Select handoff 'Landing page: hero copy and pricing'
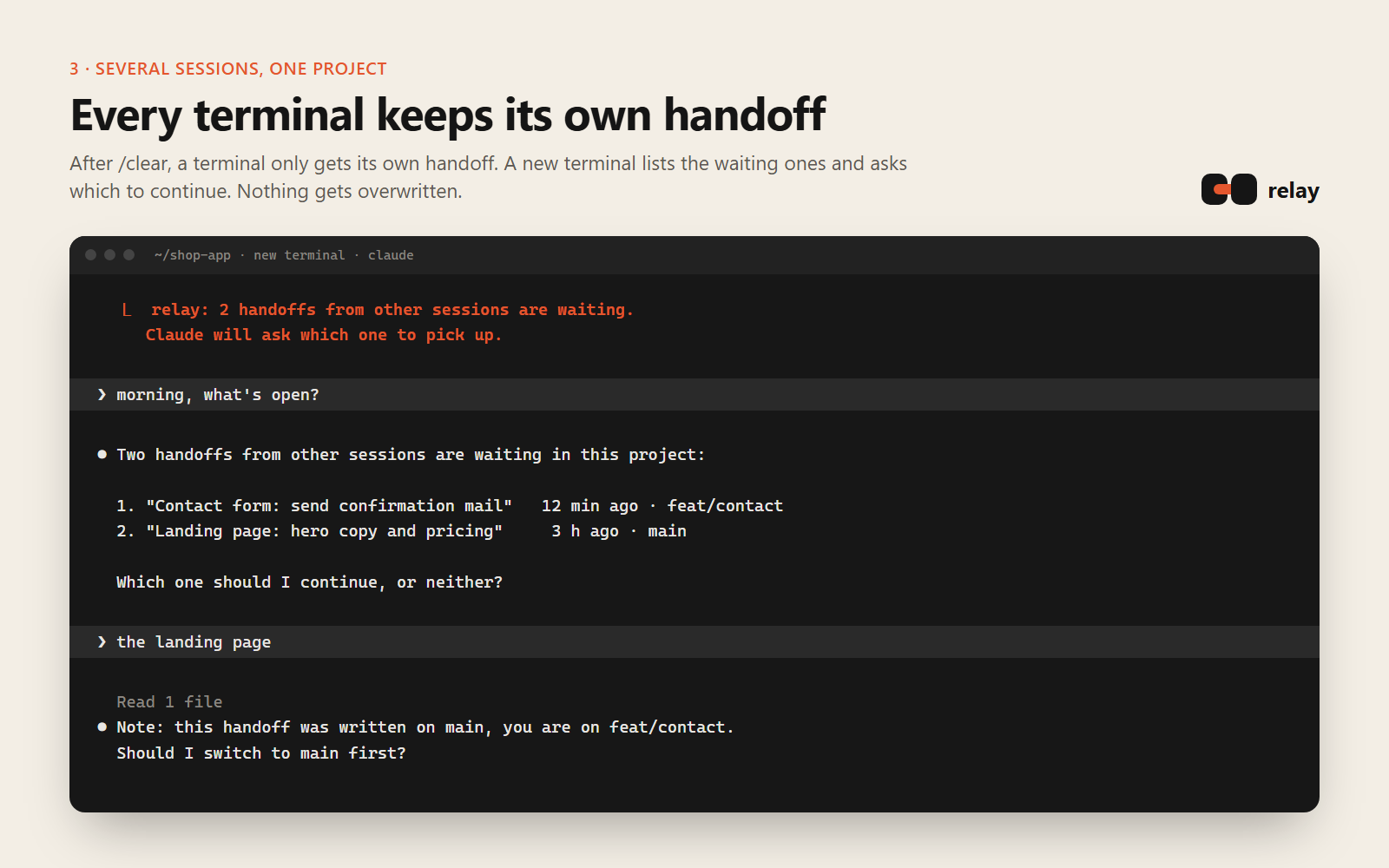1389x868 pixels. (x=324, y=531)
